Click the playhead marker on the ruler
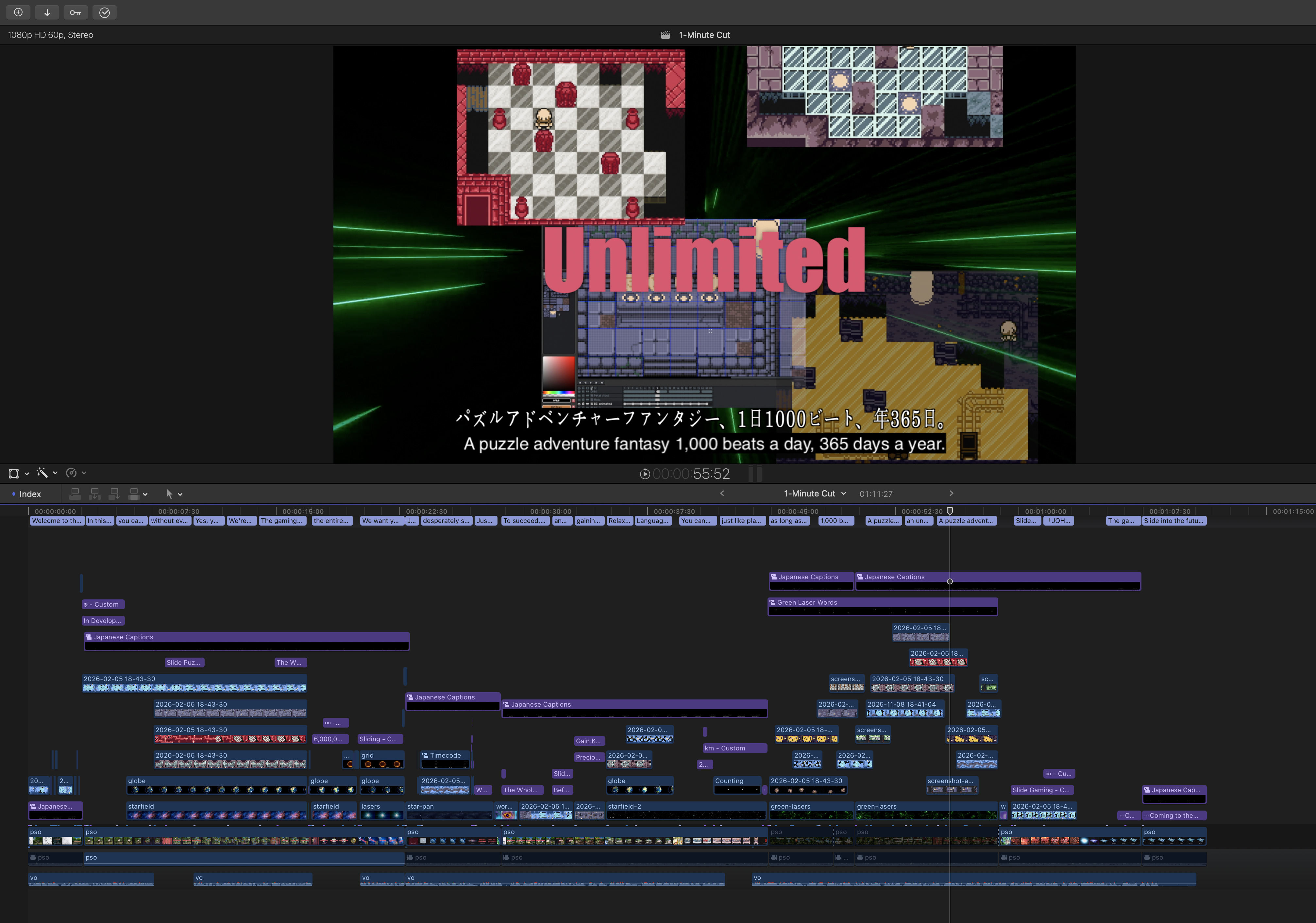Screen dimensions: 1316x923 pos(950,511)
